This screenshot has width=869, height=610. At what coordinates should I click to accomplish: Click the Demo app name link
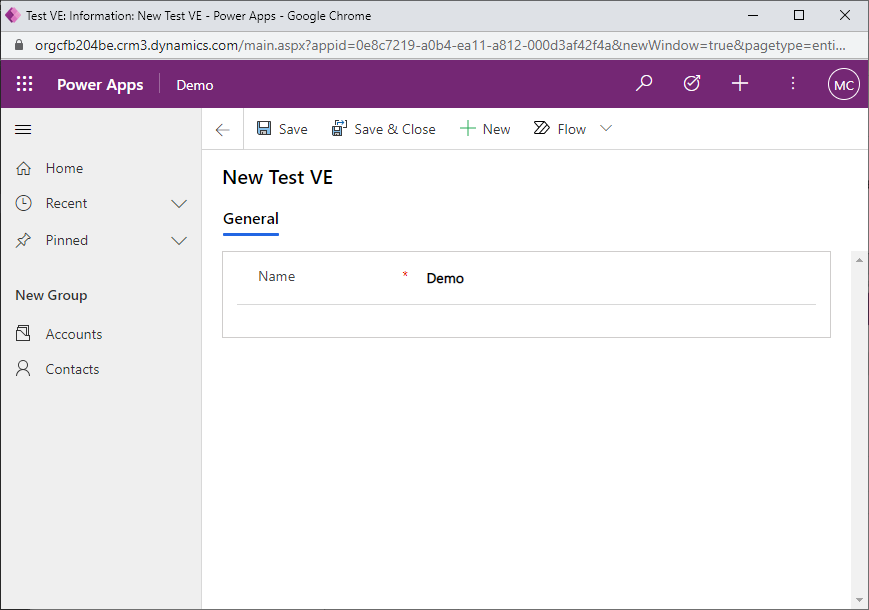pos(195,85)
